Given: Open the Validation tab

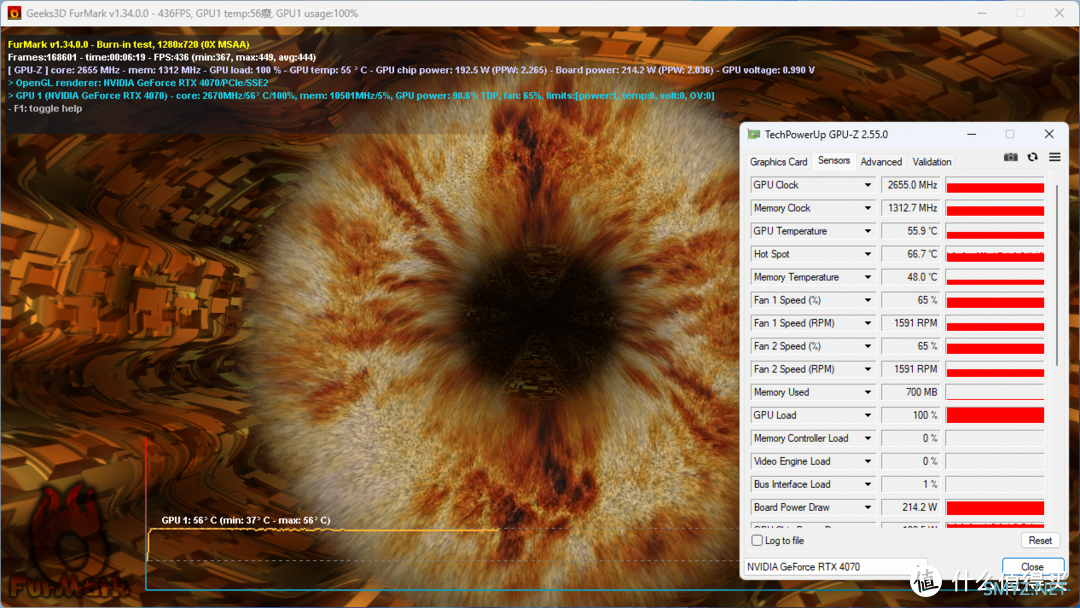Looking at the screenshot, I should [931, 162].
